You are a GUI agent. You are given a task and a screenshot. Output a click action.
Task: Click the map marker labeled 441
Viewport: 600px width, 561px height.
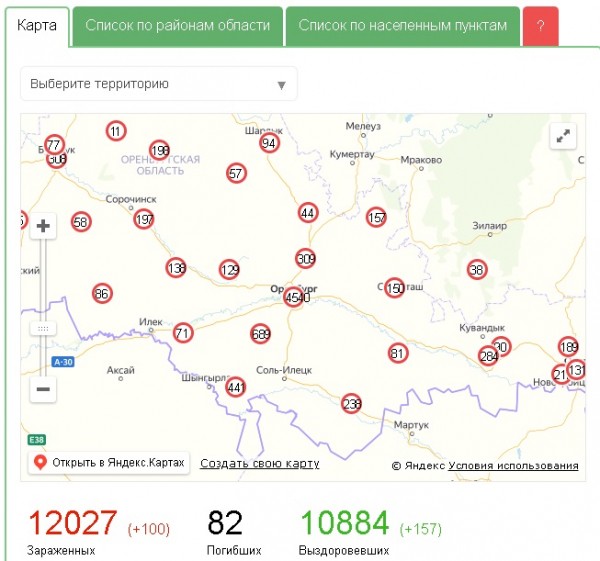click(x=236, y=387)
